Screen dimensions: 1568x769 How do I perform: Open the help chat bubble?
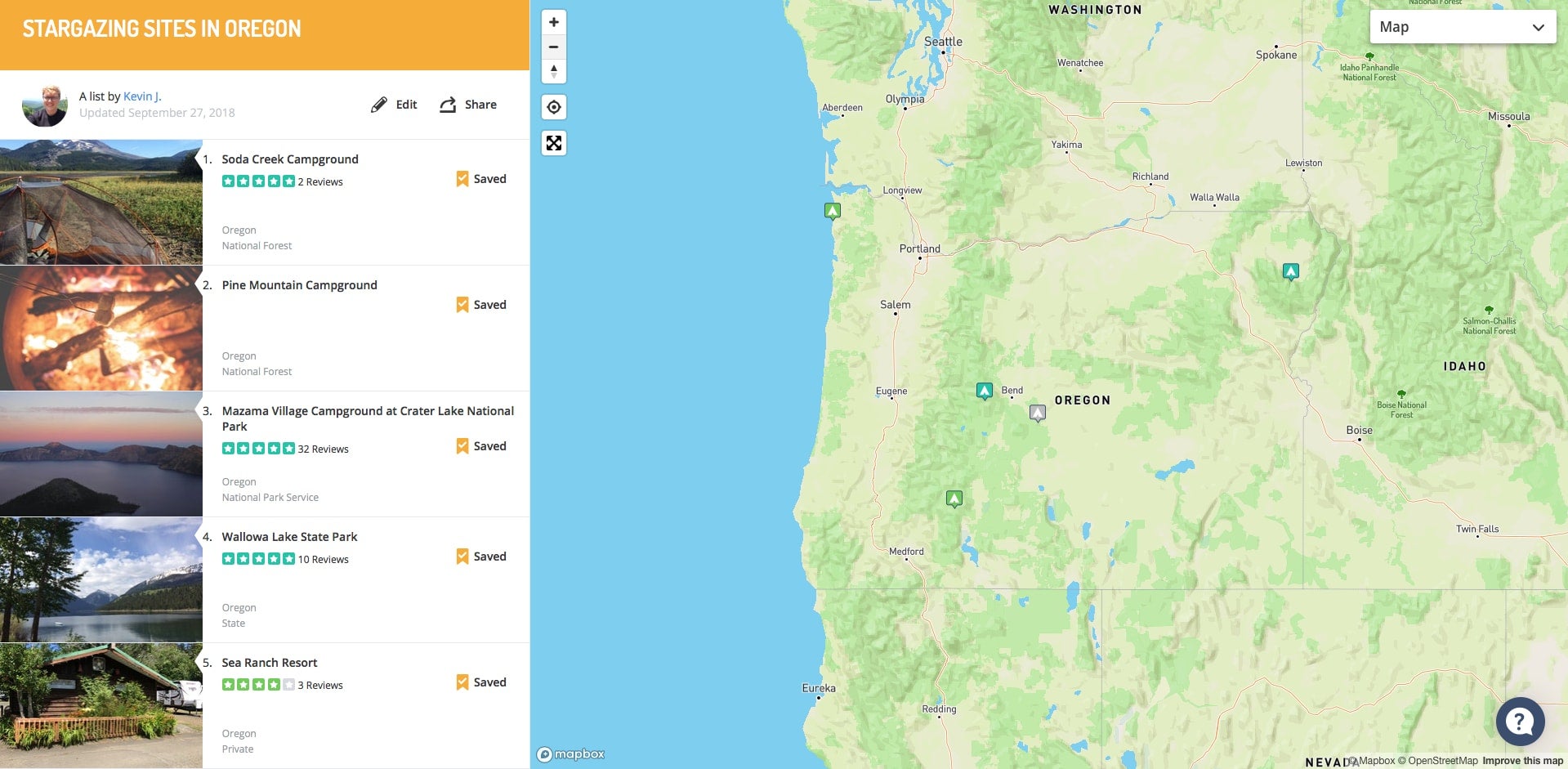(x=1520, y=722)
